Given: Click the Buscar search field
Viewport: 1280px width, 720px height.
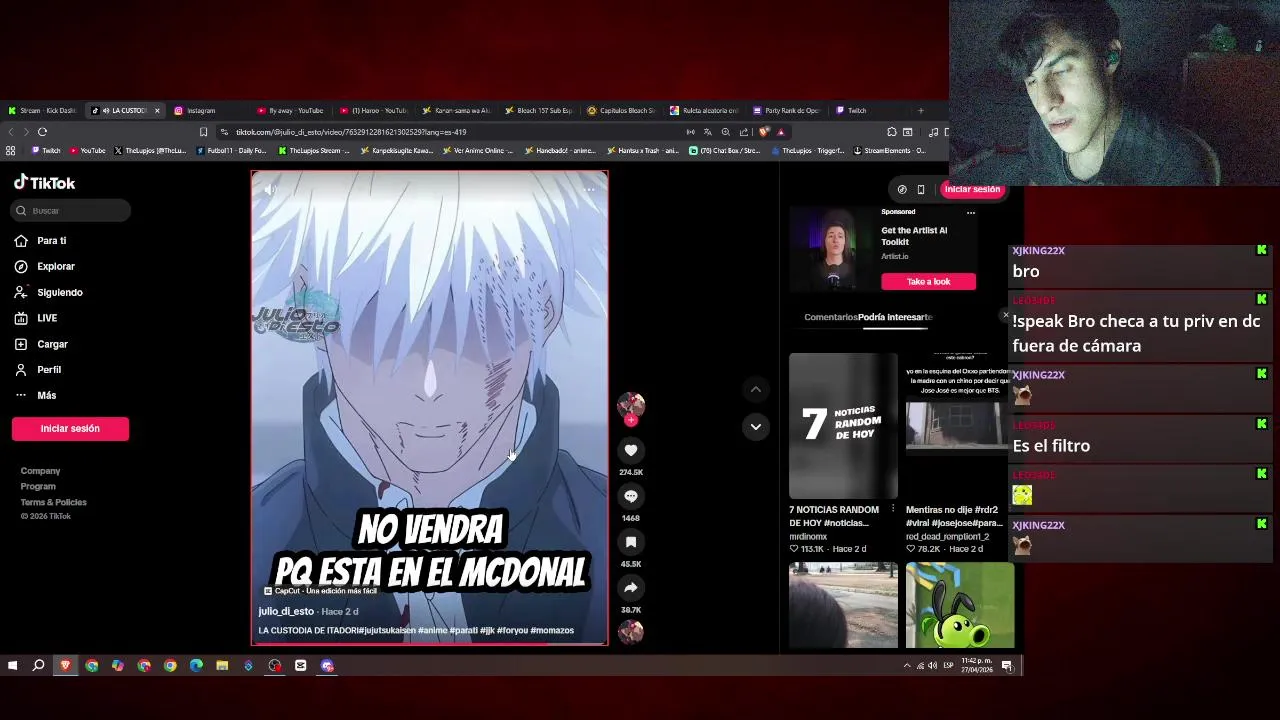Looking at the screenshot, I should pyautogui.click(x=71, y=211).
